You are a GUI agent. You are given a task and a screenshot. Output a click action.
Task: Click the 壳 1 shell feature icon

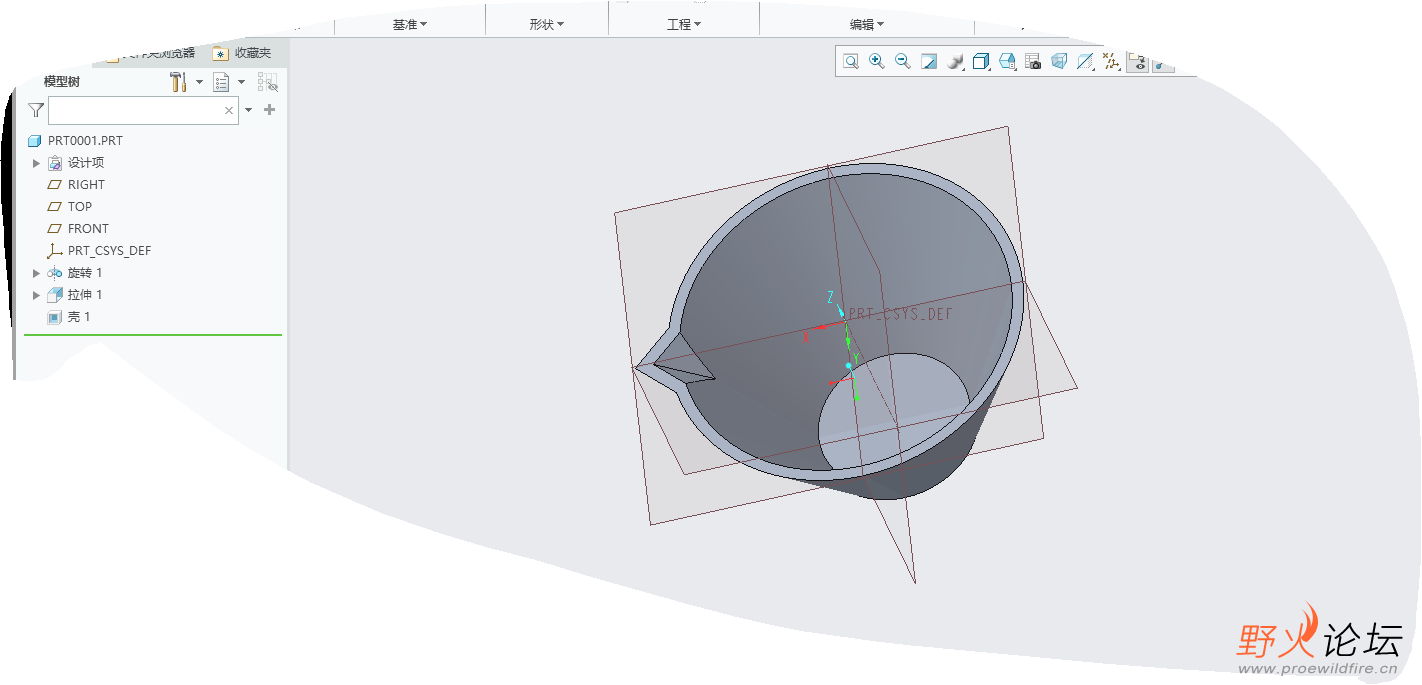(x=55, y=317)
